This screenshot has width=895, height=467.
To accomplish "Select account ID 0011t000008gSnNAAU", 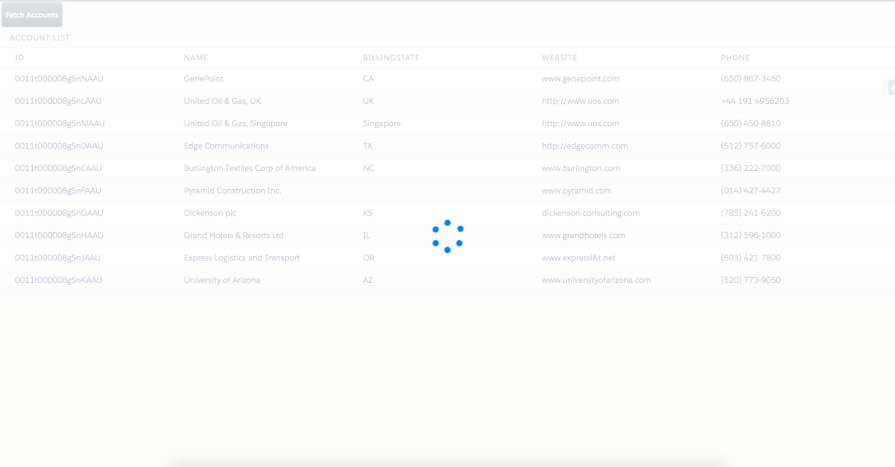I will 58,78.
